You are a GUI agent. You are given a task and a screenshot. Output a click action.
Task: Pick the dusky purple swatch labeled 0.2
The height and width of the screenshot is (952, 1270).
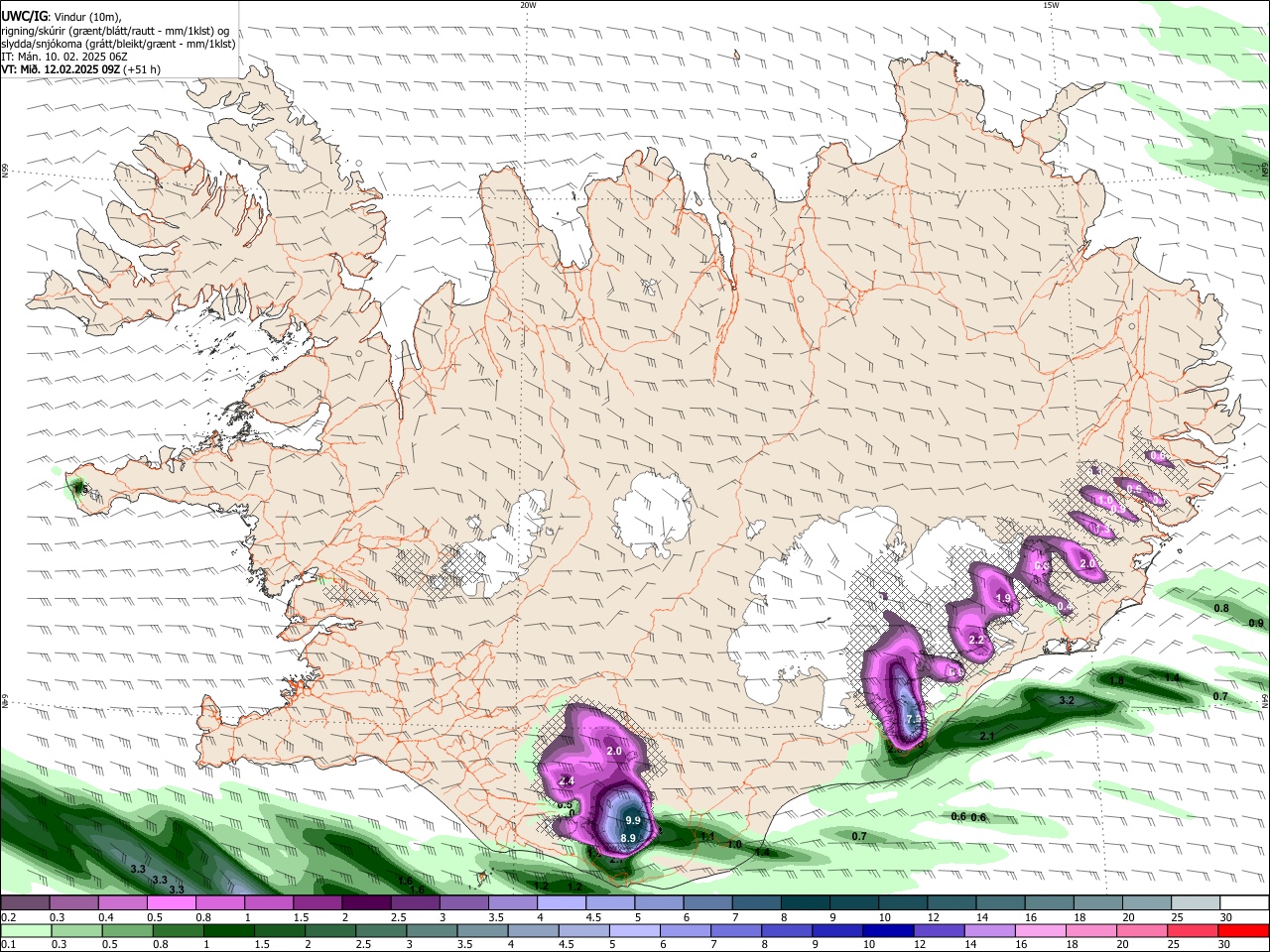[x=25, y=903]
